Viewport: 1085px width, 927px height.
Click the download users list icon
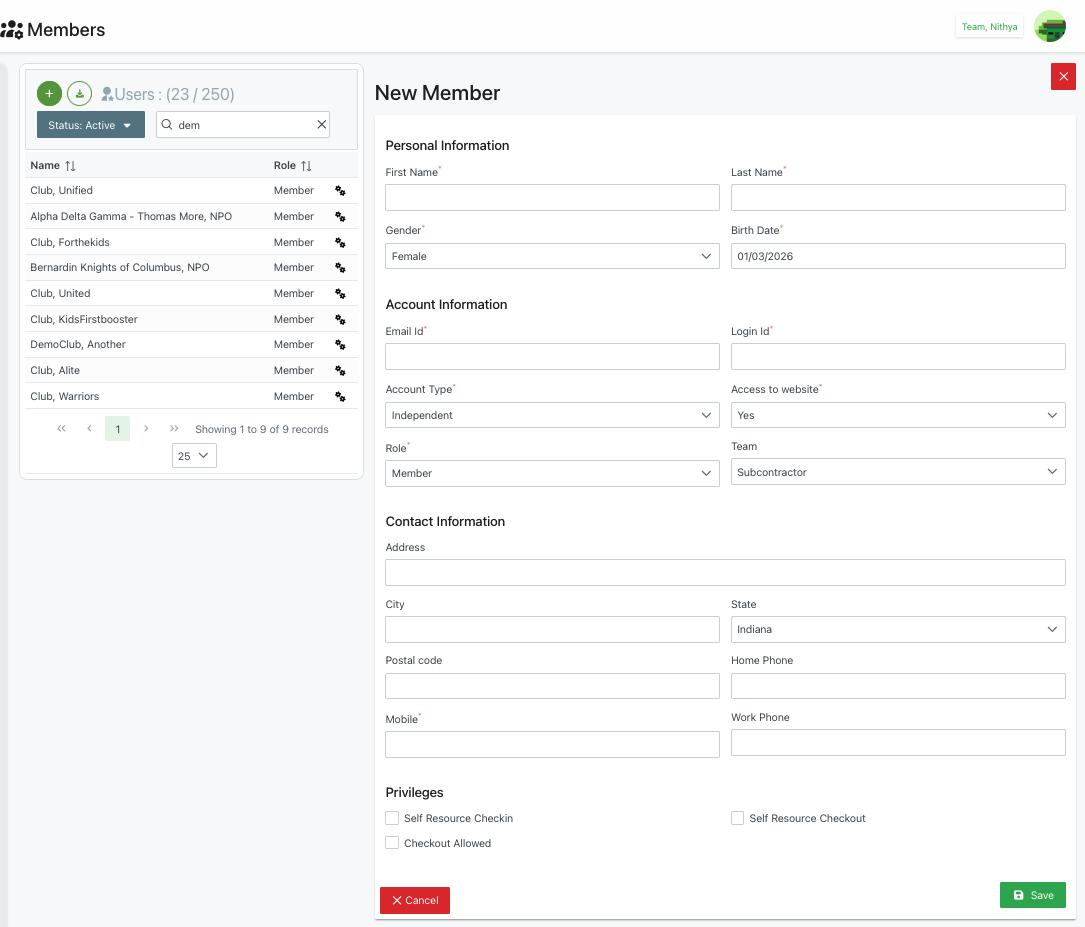click(x=79, y=94)
